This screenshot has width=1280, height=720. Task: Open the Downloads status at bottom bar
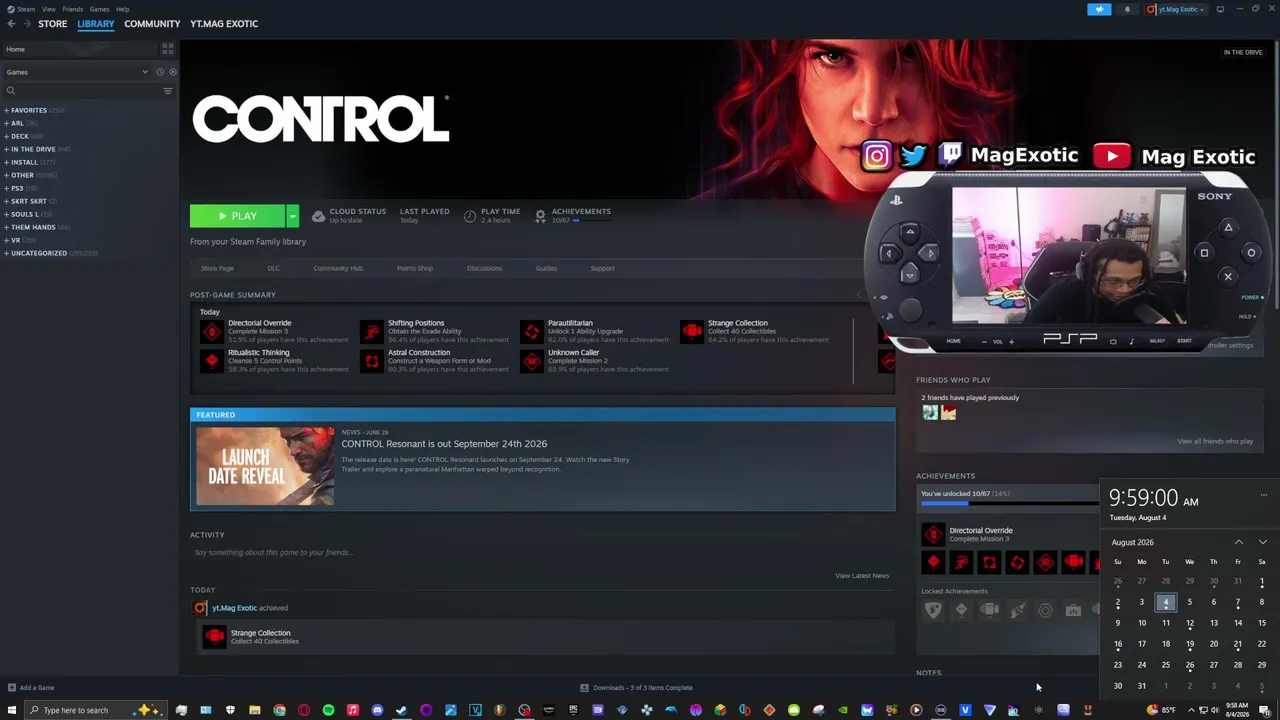637,688
